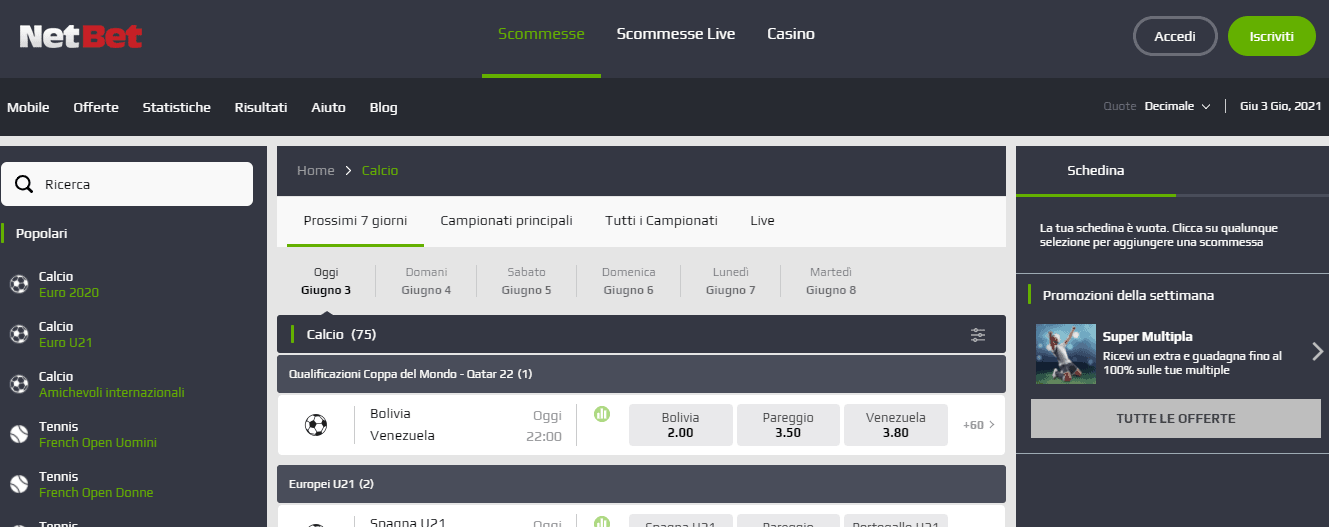Click the Iscriviti sign-up button
The width and height of the screenshot is (1329, 527).
tap(1272, 36)
